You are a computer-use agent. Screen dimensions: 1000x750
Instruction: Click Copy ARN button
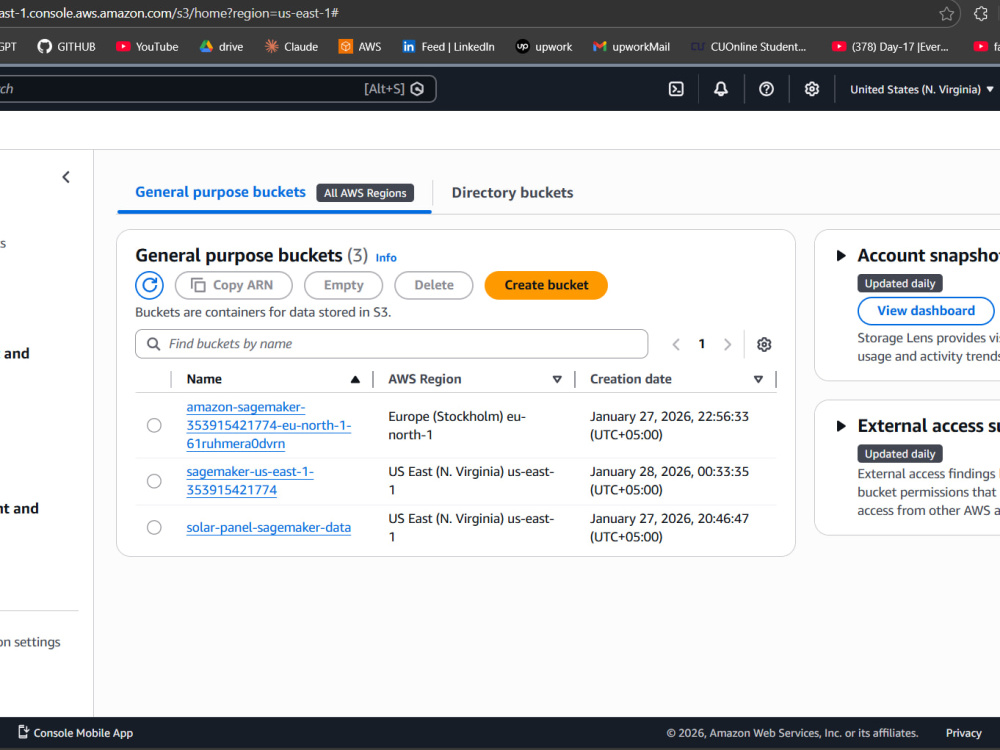tap(233, 285)
